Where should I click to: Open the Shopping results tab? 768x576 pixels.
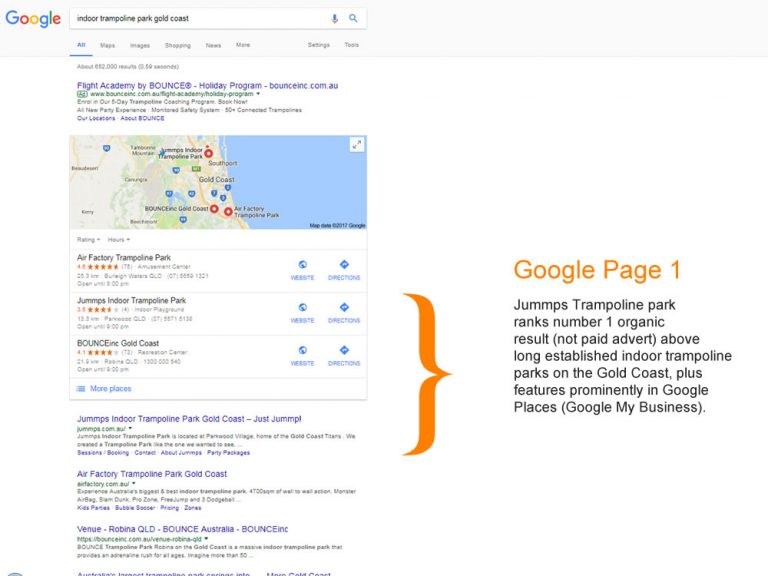(x=177, y=45)
